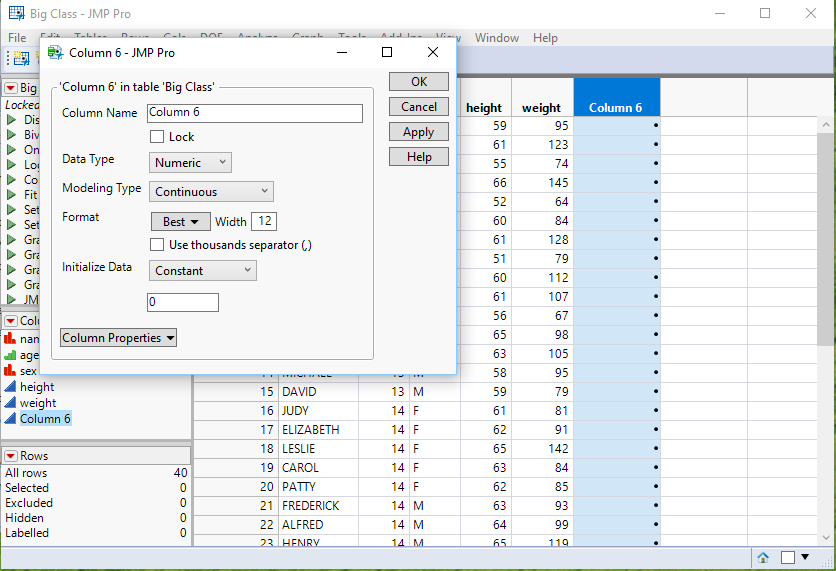Click 'Excluded' in the Rows panel
The image size is (836, 571).
tap(29, 503)
